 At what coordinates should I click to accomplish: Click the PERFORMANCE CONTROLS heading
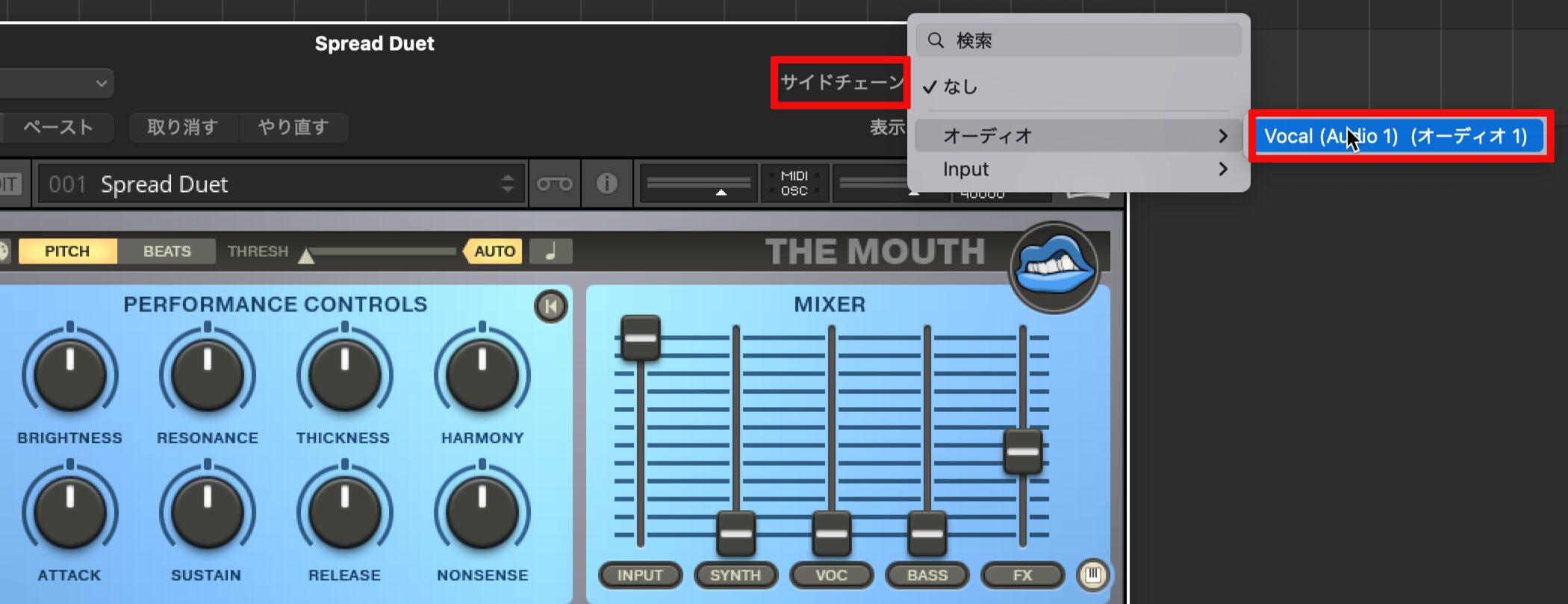click(x=276, y=304)
